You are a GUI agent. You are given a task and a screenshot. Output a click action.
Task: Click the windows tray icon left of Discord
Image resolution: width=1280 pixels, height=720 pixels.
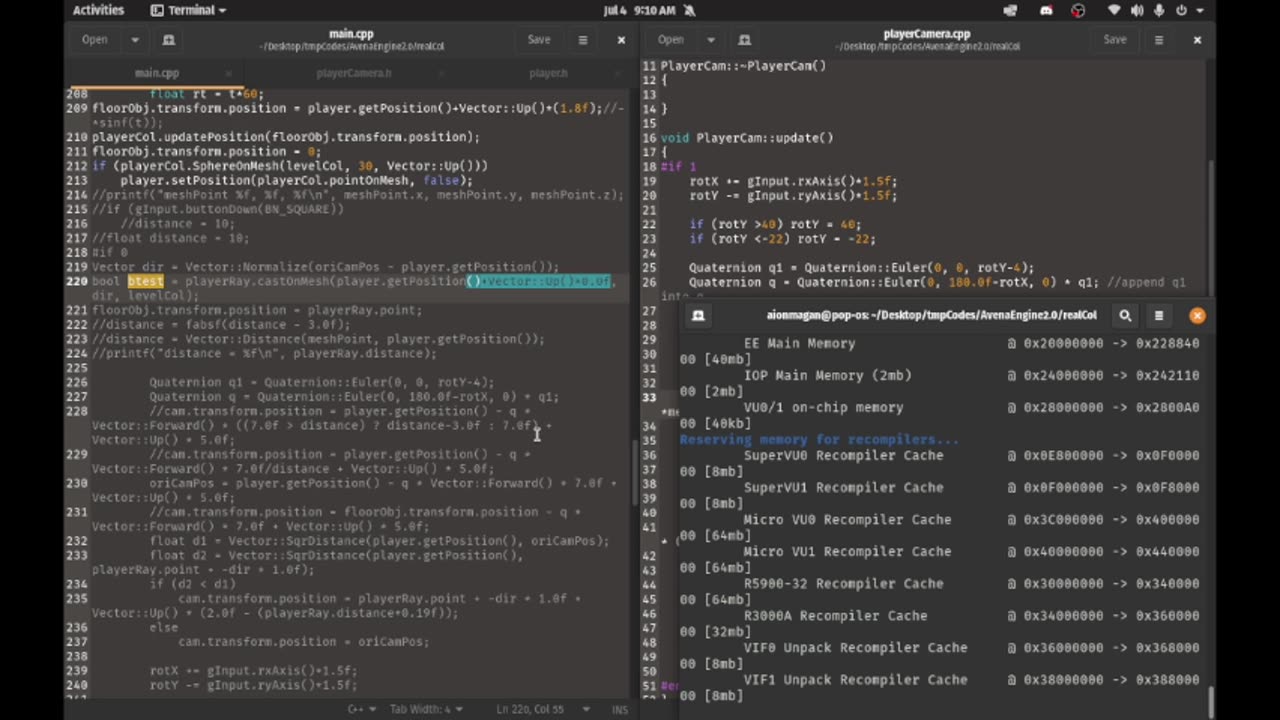1010,10
